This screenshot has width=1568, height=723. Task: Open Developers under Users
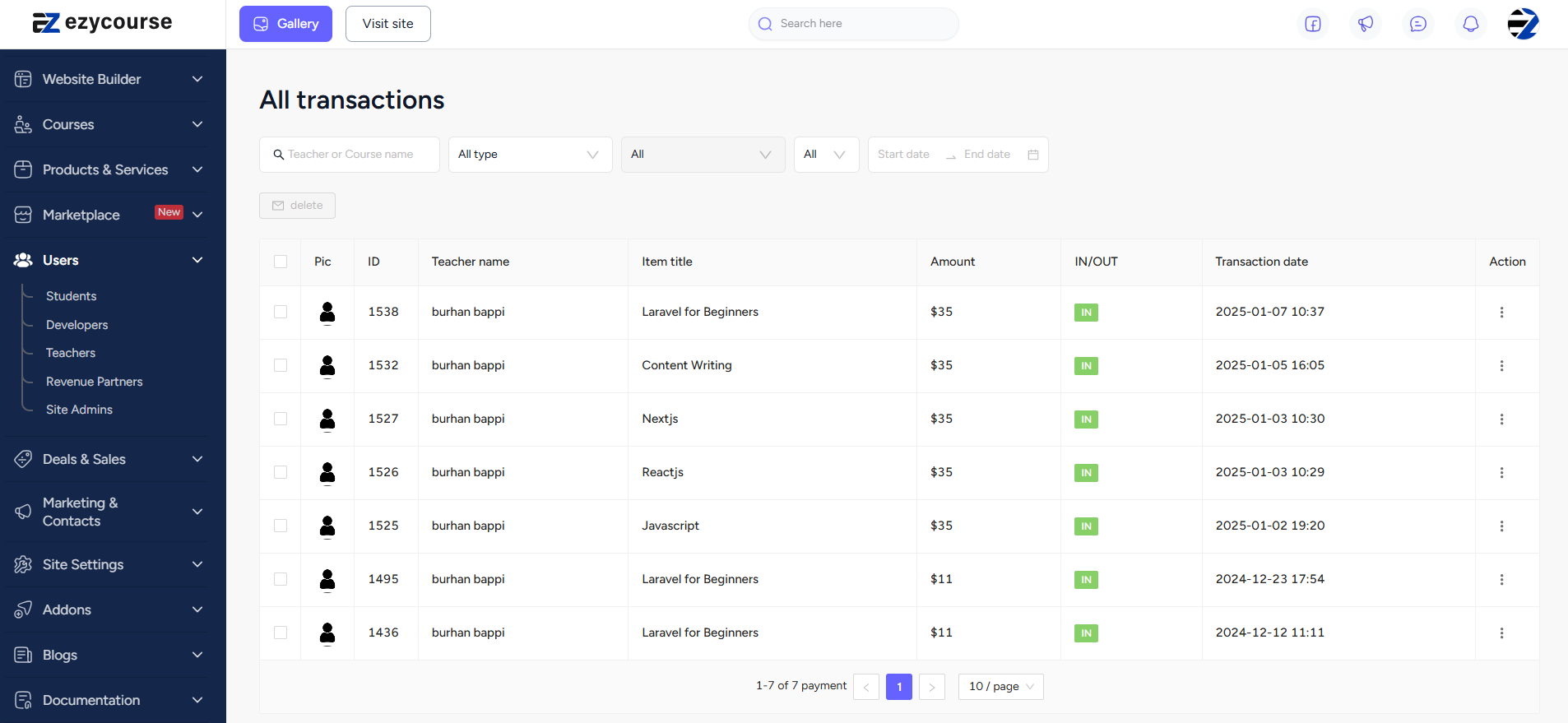tap(77, 325)
